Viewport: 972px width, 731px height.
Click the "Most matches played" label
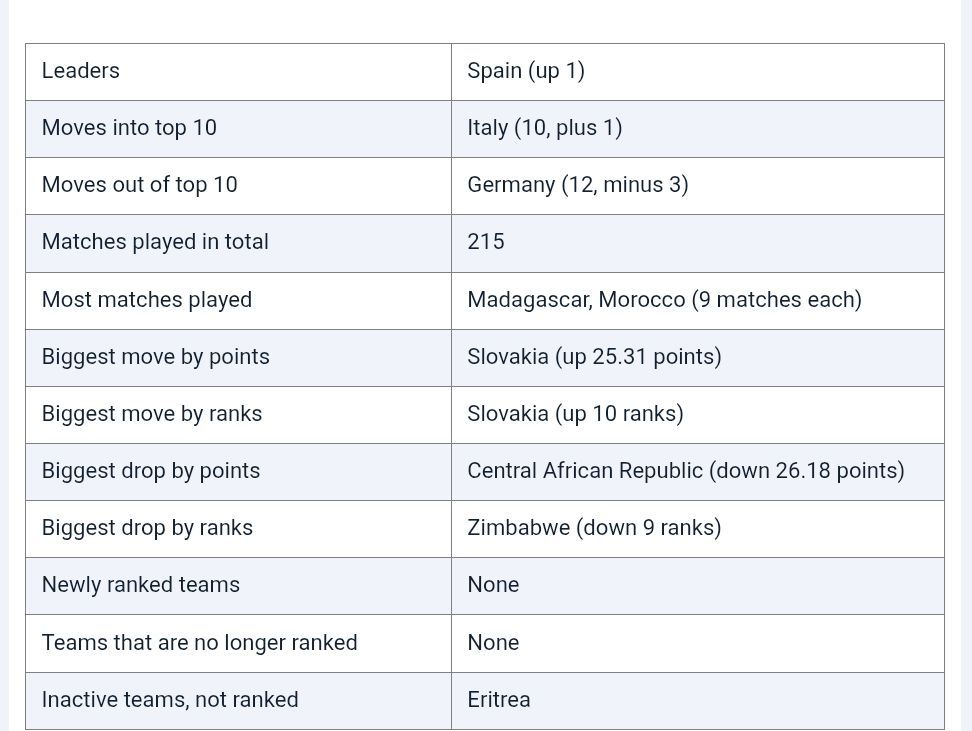[x=147, y=300]
